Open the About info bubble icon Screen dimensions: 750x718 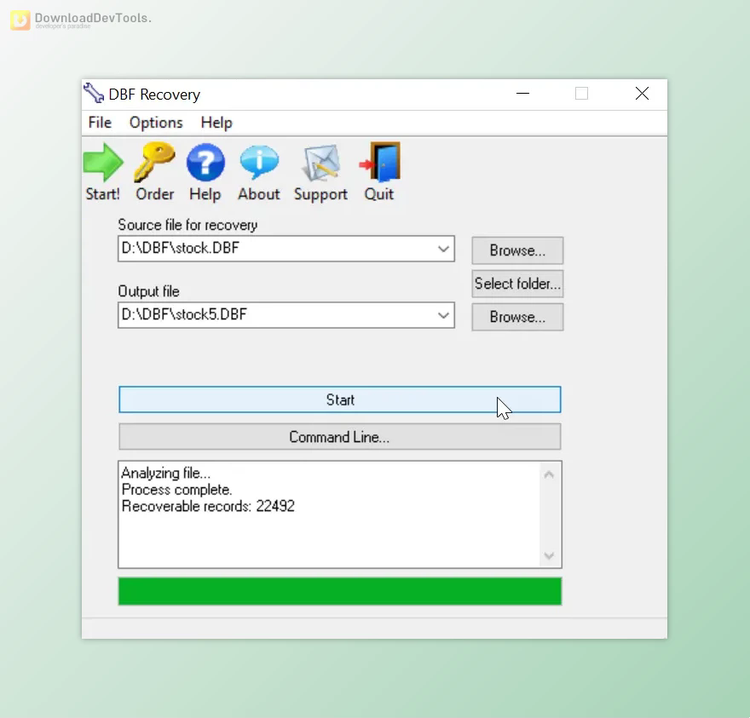pyautogui.click(x=259, y=163)
